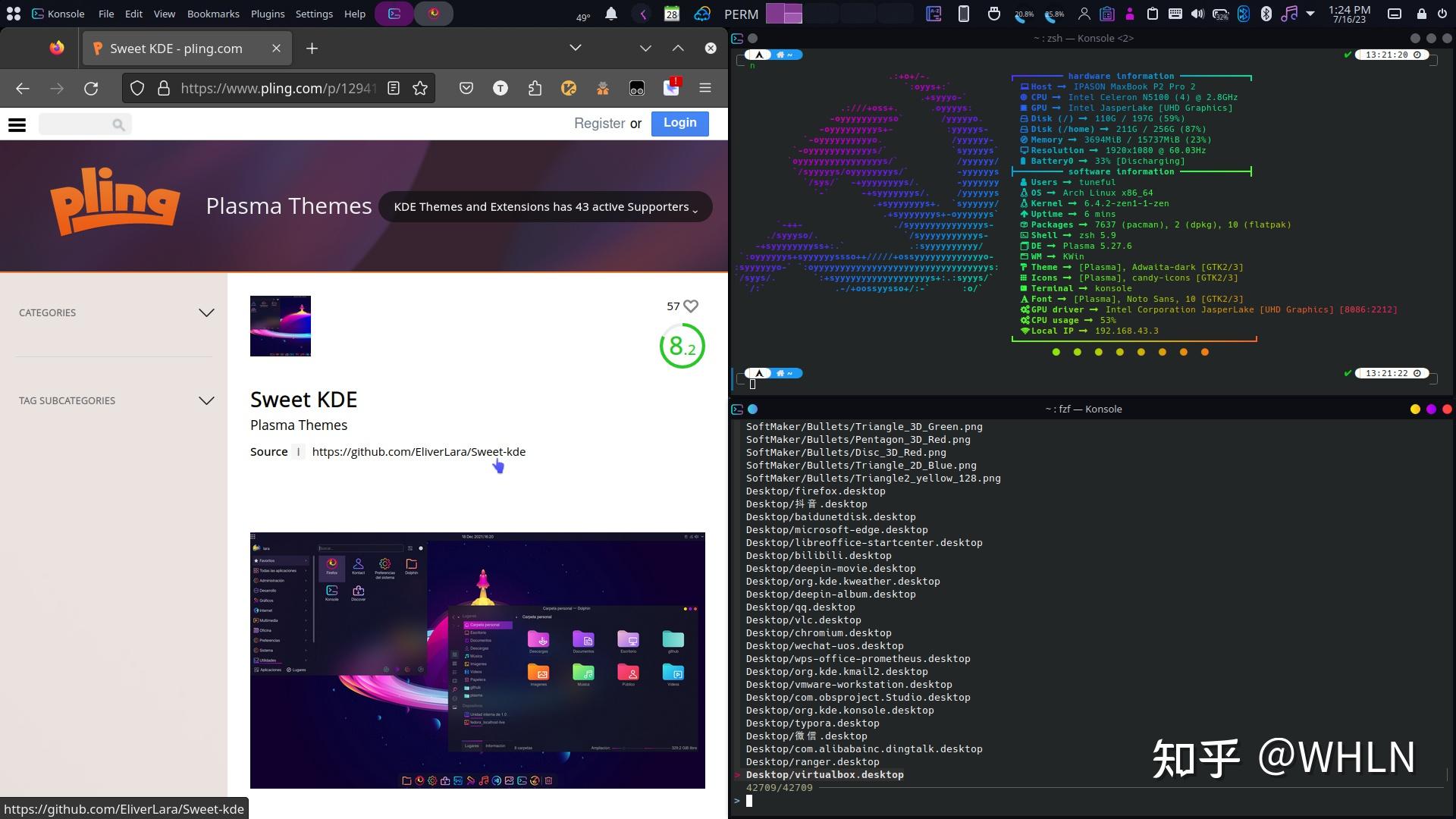Viewport: 1456px width, 819px height.
Task: Open the small Sweet KDE thumbnail
Action: 281,326
